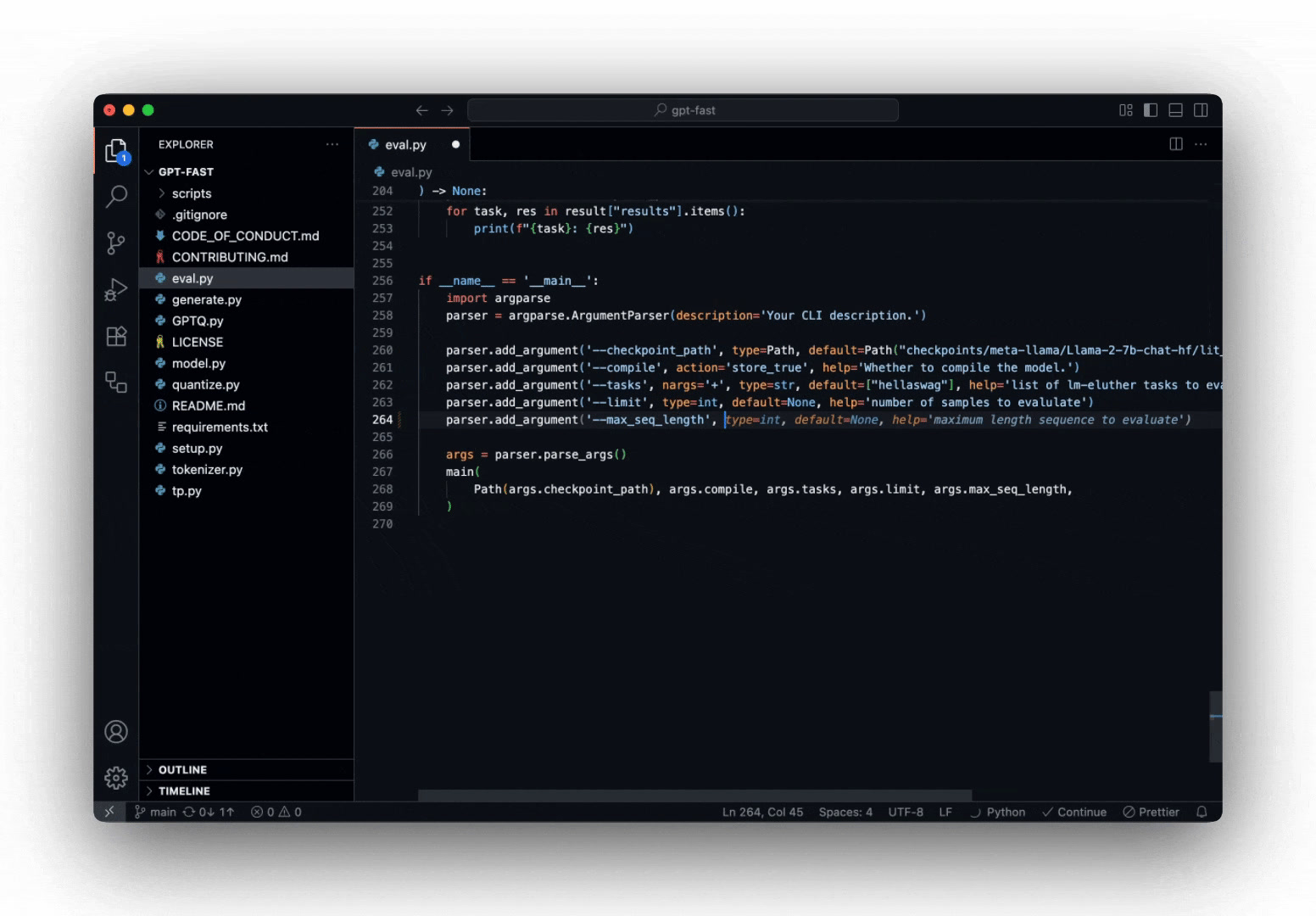Screen dimensions: 1316x916
Task: Open the Explorer view in activity bar
Action: [x=116, y=151]
